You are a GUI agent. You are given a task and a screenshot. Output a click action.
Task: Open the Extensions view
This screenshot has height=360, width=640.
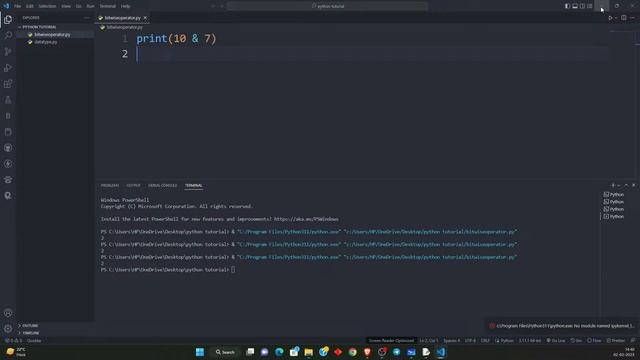8,84
